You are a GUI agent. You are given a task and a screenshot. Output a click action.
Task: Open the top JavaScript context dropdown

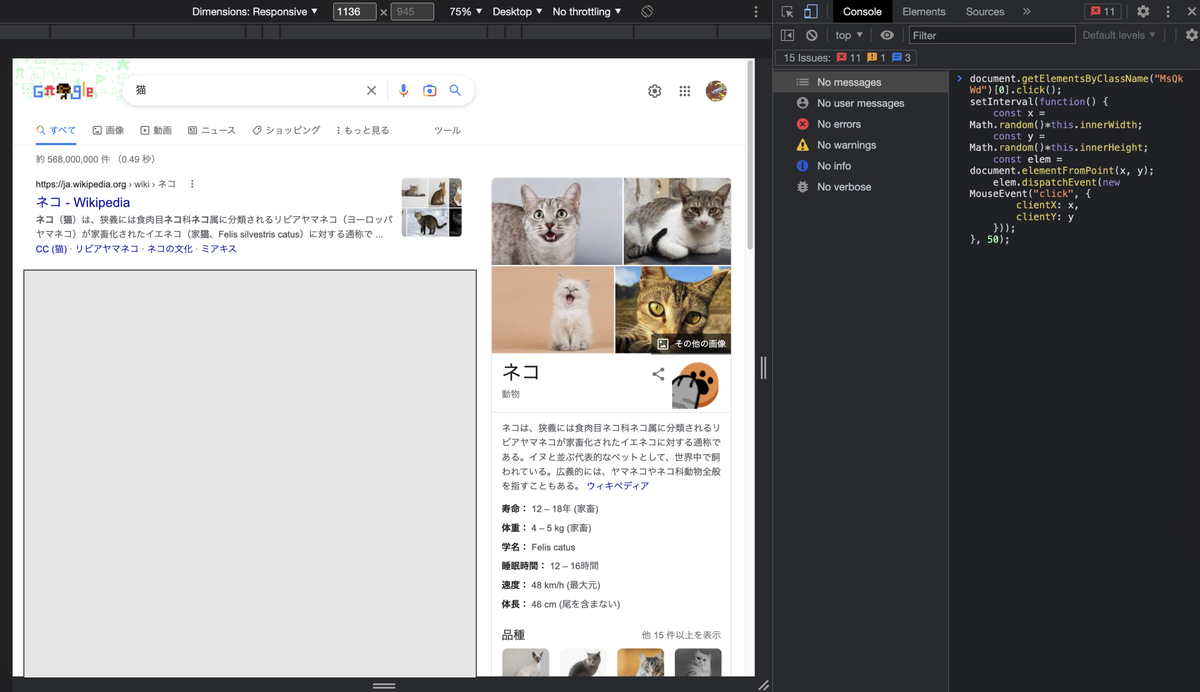click(x=849, y=35)
